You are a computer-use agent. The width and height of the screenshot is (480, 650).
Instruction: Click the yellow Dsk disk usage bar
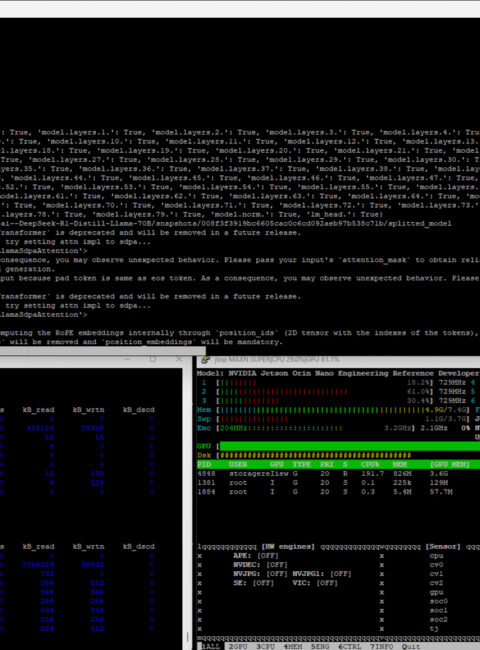[315, 456]
